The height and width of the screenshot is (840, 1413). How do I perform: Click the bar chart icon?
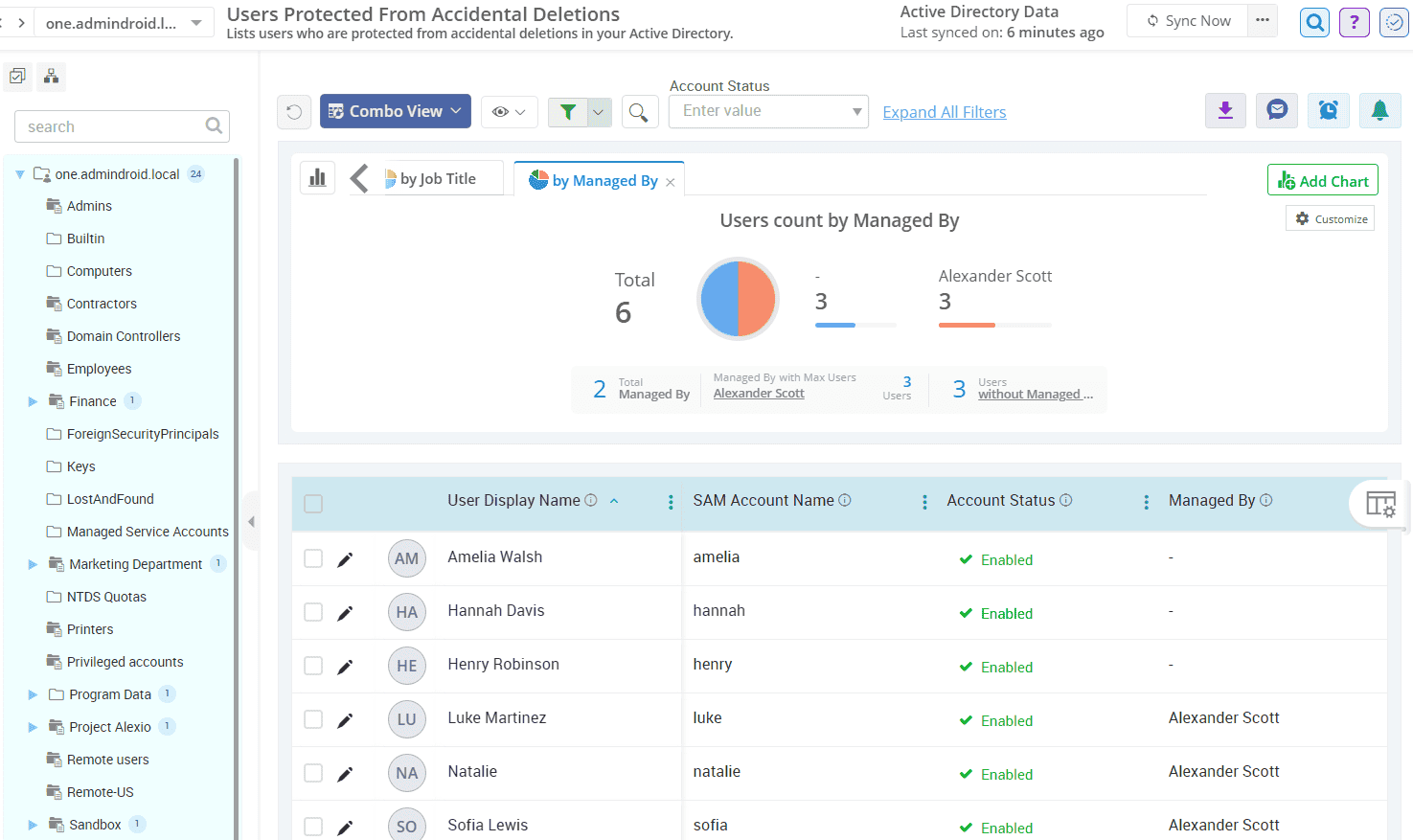coord(318,178)
